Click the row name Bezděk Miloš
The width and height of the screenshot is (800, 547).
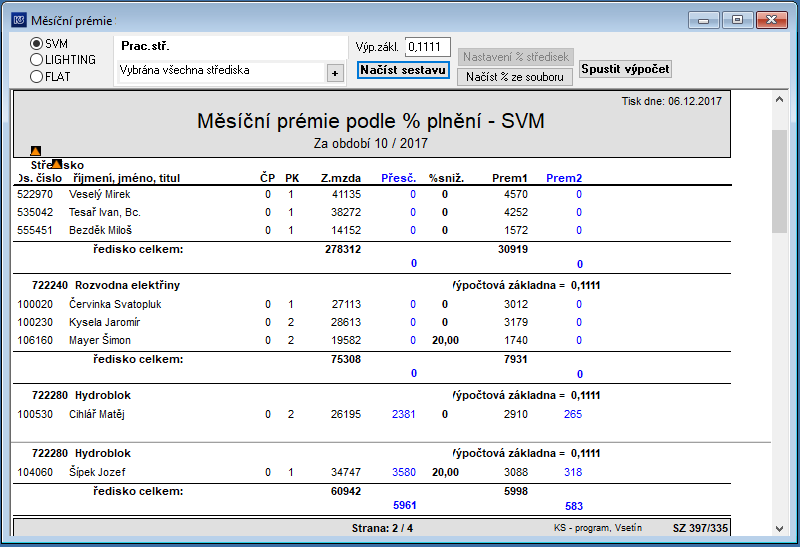click(100, 230)
